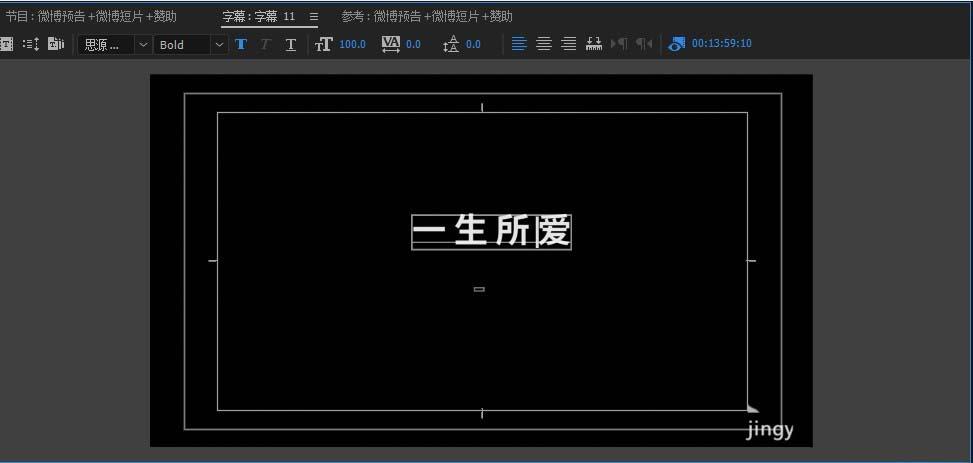Click the 一生所爱 text box in canvas
Screen dimensions: 973x463
pyautogui.click(x=491, y=232)
